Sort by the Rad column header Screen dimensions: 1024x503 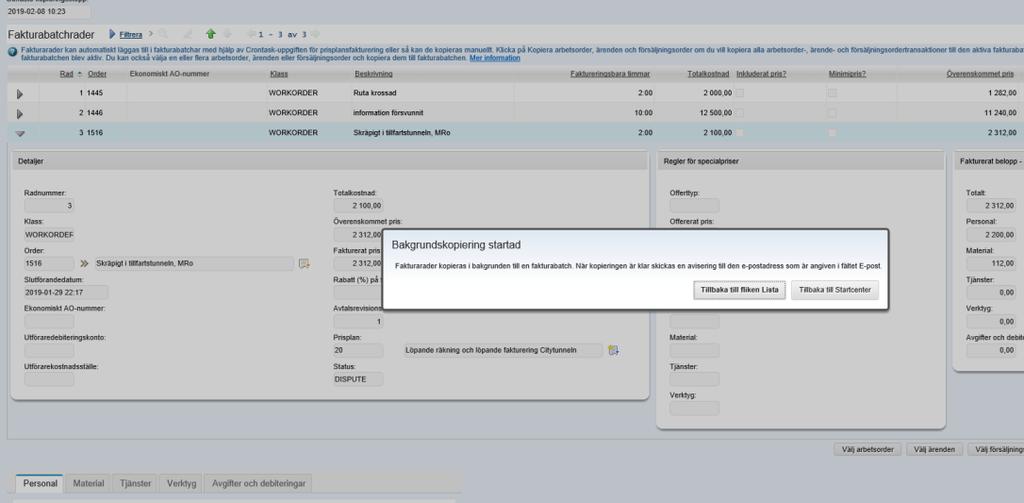coord(67,74)
